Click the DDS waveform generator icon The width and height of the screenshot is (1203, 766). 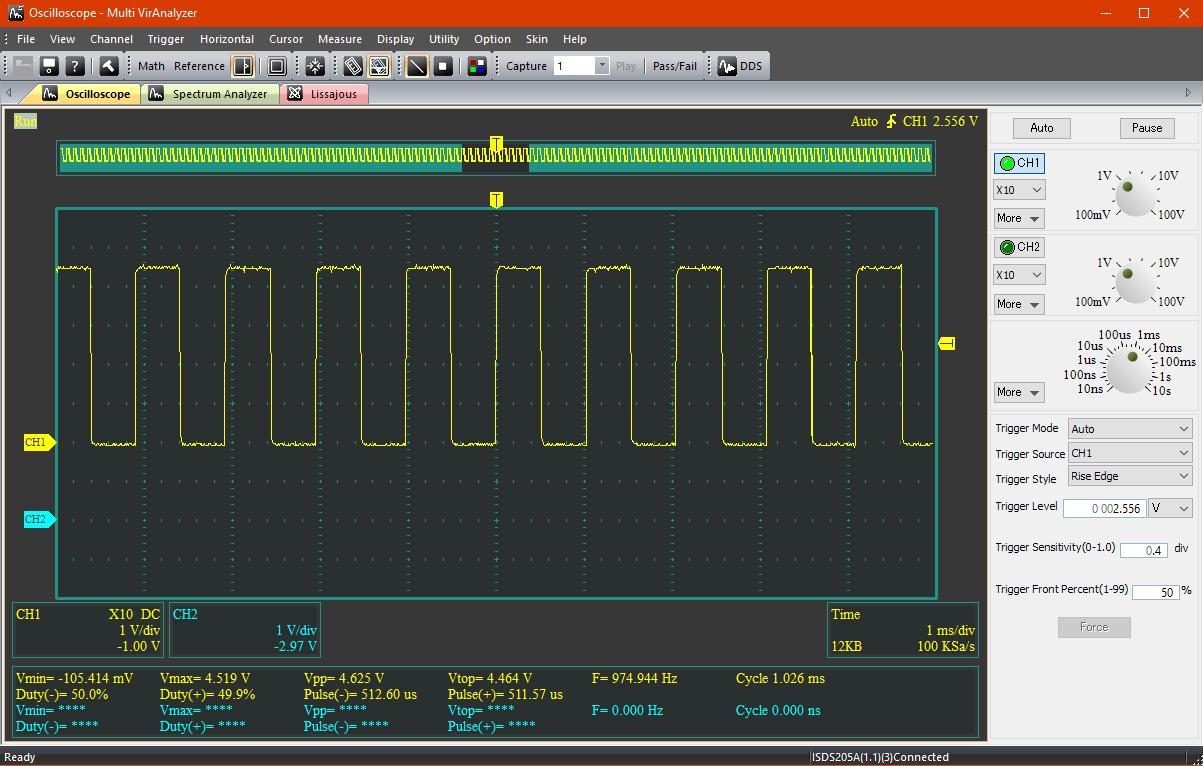point(727,66)
